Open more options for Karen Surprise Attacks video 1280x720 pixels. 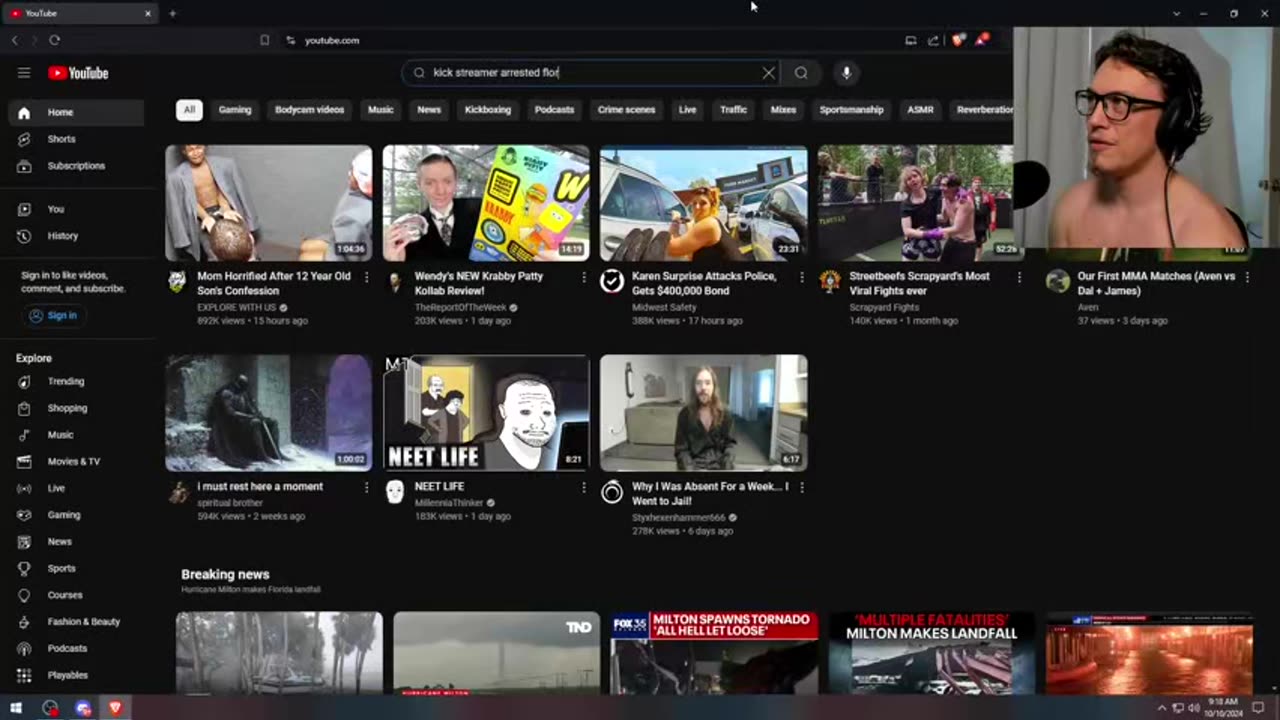coord(801,277)
